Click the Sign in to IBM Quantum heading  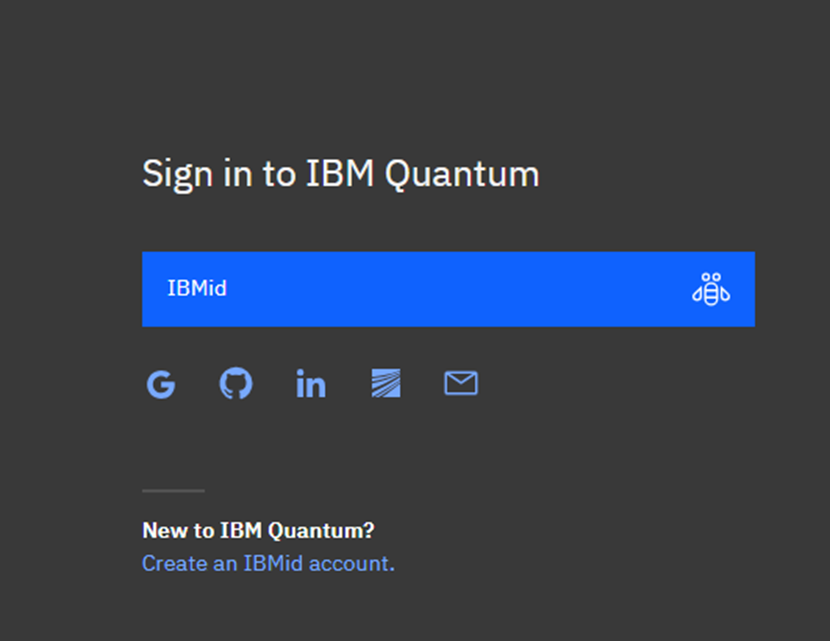[341, 173]
